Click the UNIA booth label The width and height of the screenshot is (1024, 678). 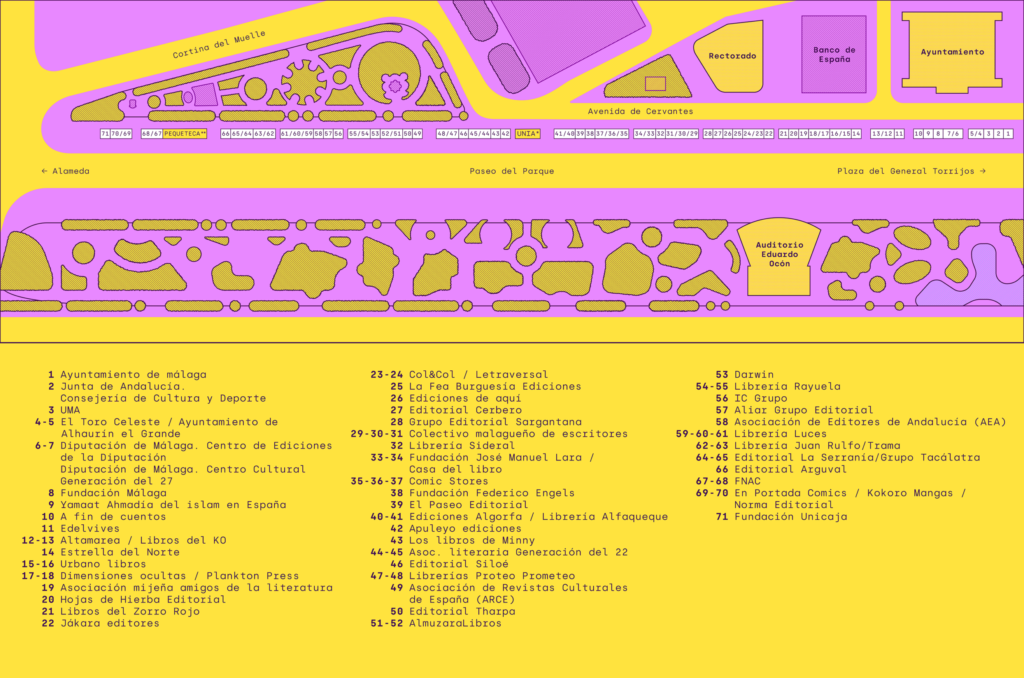pos(528,134)
